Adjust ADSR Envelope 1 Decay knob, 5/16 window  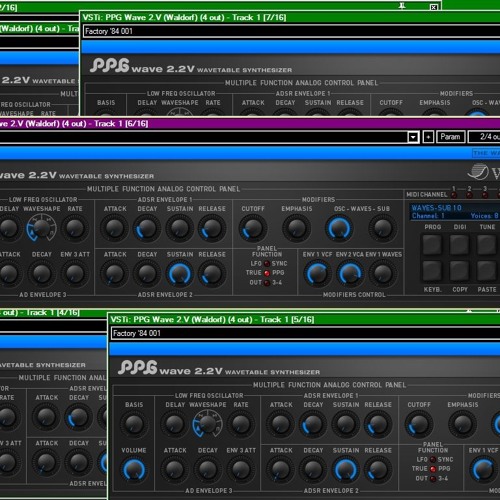click(313, 424)
